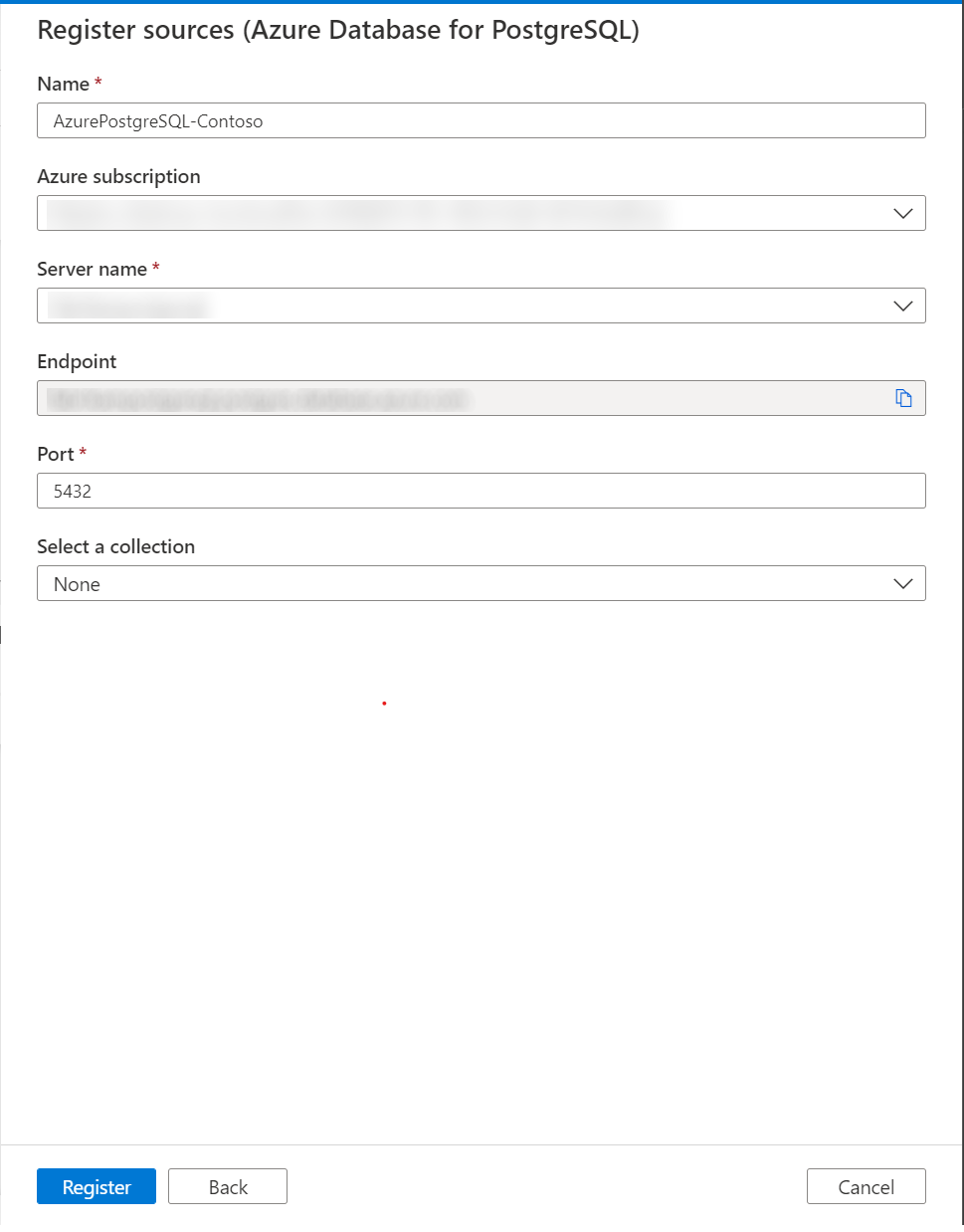Click the copy-to-clipboard icon beside Endpoint
The image size is (964, 1232).
(903, 397)
